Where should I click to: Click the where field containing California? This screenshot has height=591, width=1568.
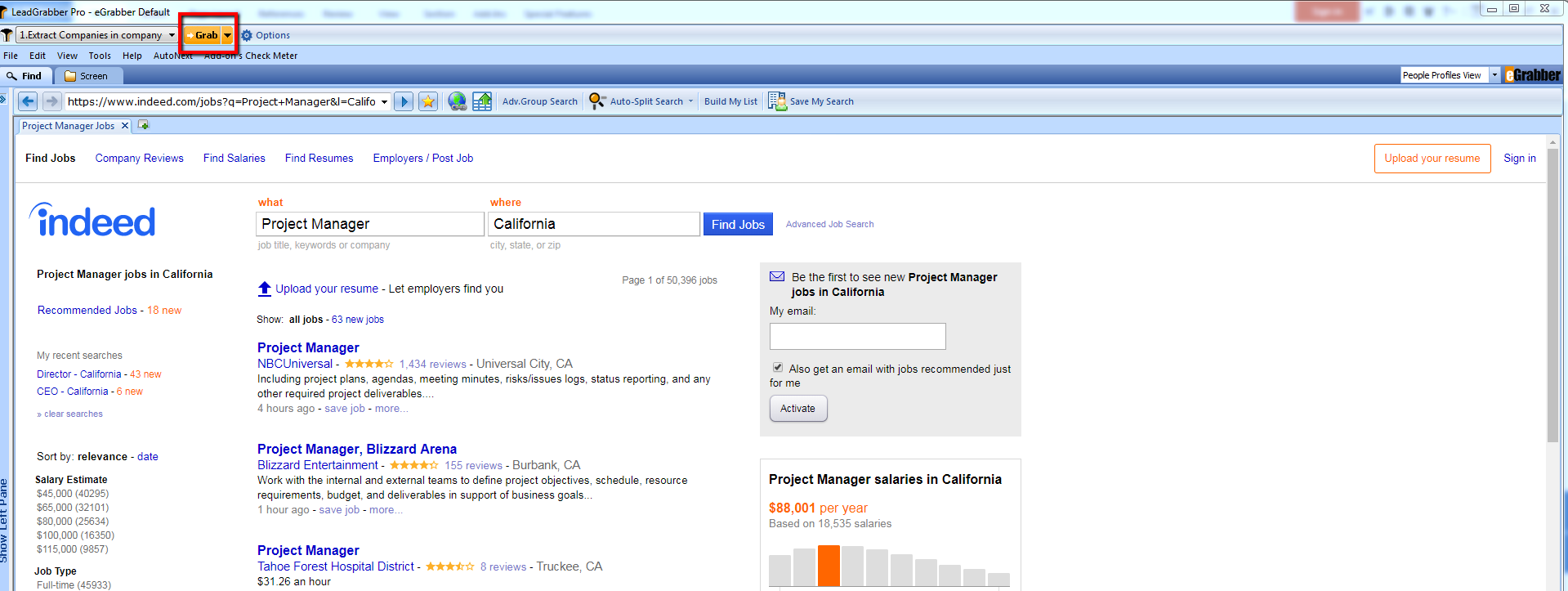594,224
